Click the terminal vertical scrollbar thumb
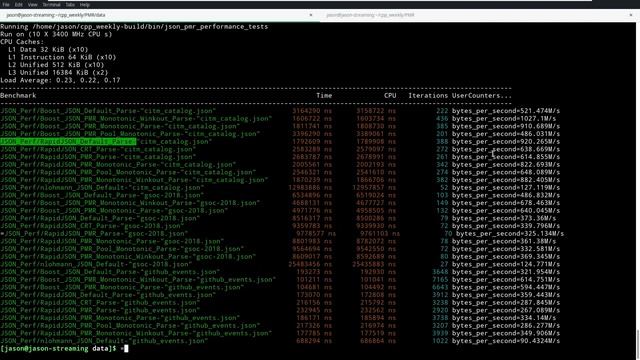The width and height of the screenshot is (640, 360). [638, 345]
